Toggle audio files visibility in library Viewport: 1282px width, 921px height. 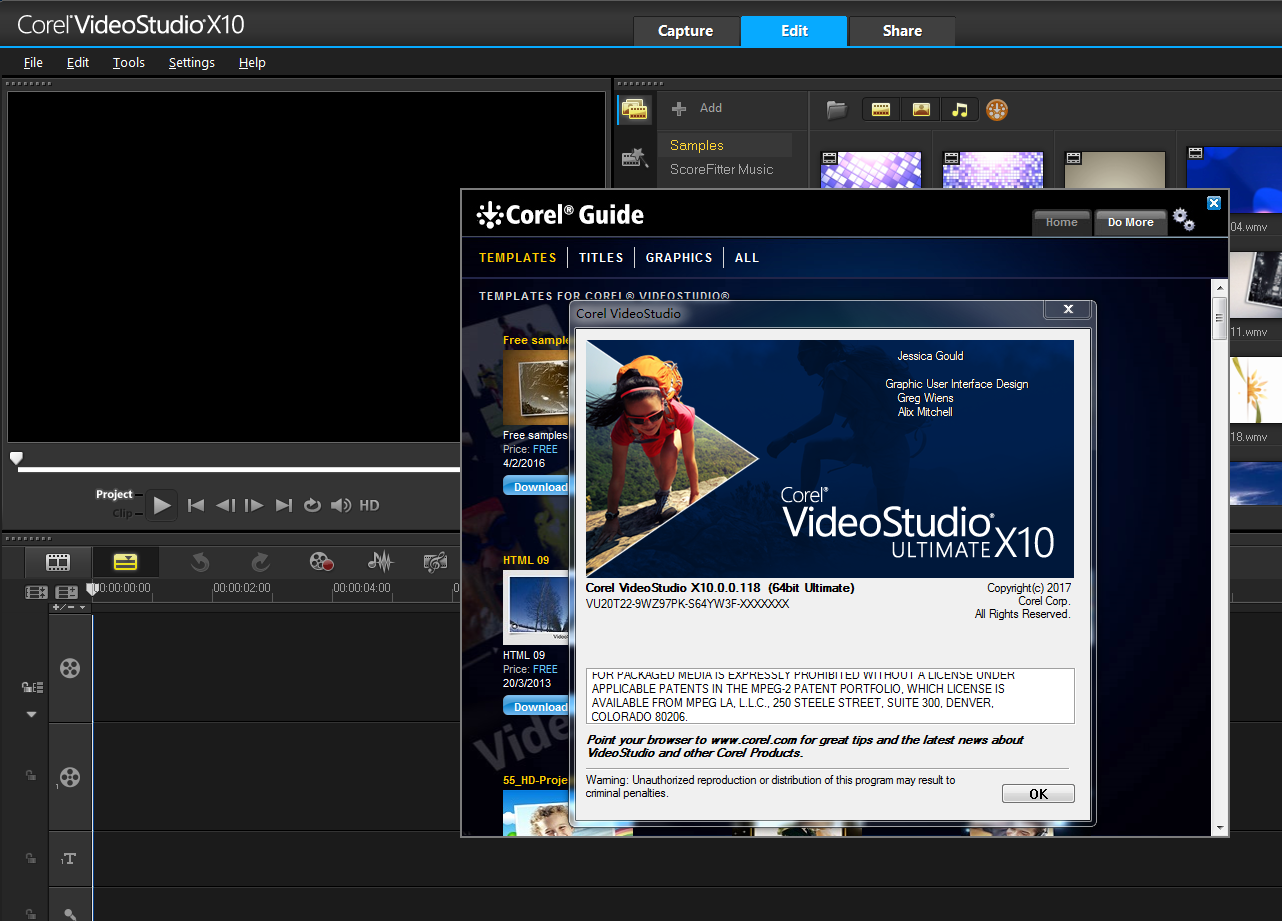tap(959, 110)
